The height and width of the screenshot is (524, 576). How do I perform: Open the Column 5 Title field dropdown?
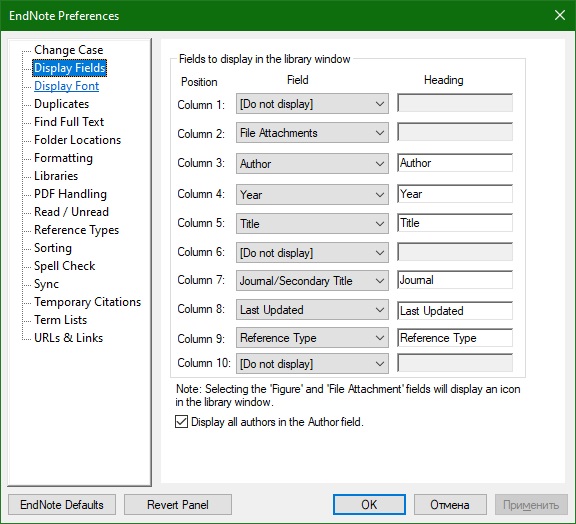(x=312, y=223)
